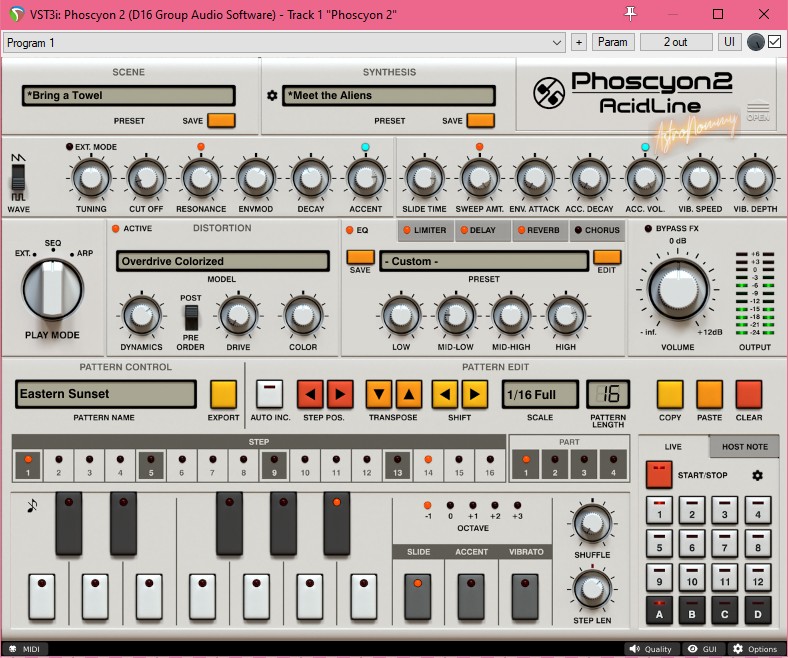Screen dimensions: 788x658
Task: Click the scene Save orange button
Action: (x=221, y=121)
